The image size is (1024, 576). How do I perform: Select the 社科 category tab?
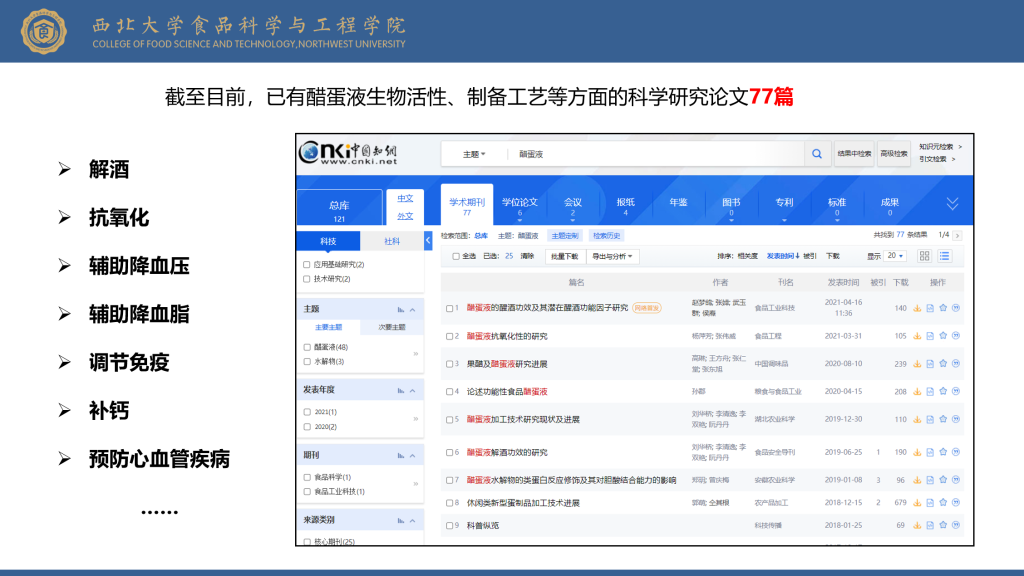[x=391, y=241]
